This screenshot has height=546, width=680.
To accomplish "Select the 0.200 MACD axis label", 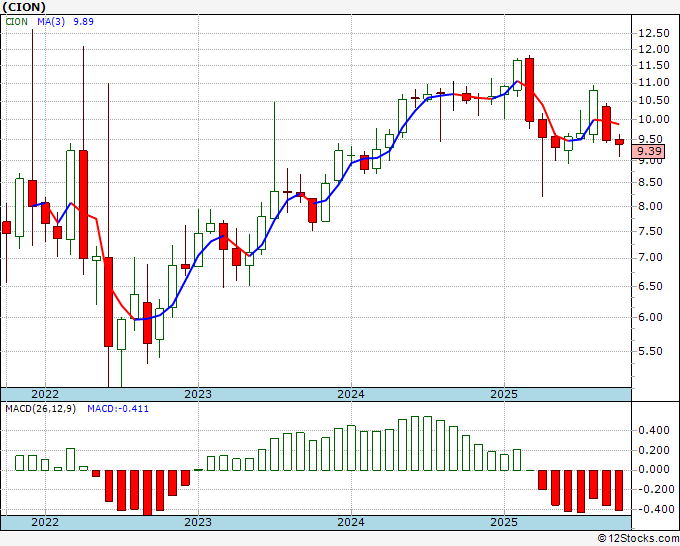I will [654, 451].
